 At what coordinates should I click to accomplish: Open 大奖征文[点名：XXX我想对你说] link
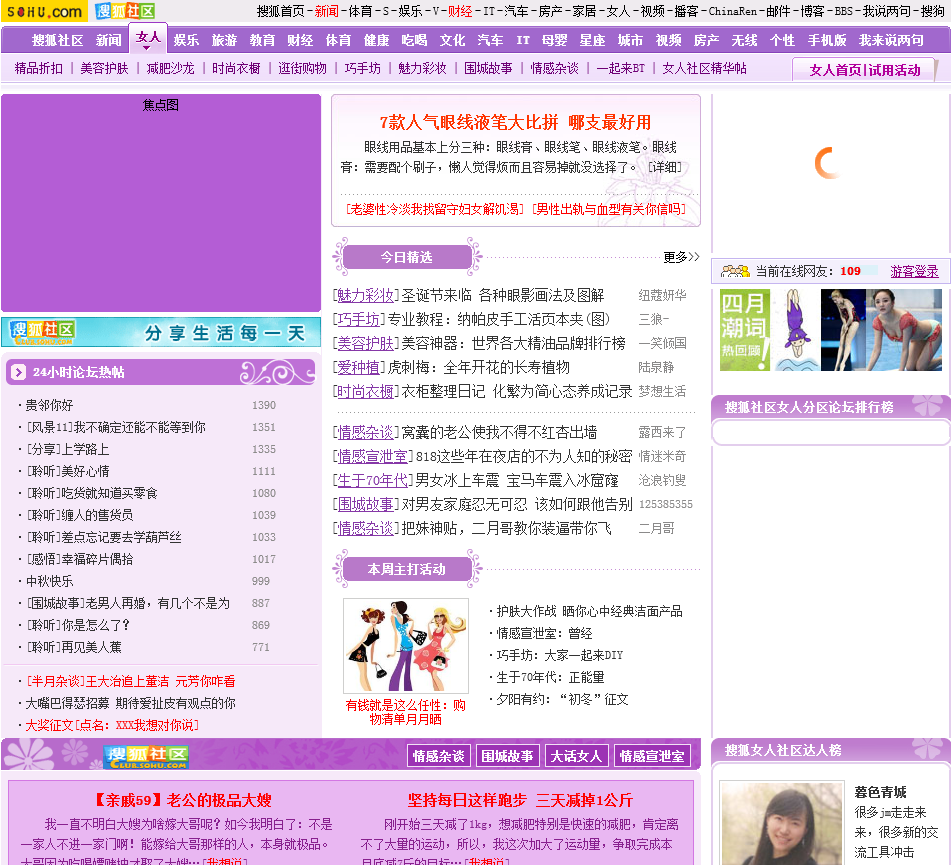click(112, 725)
